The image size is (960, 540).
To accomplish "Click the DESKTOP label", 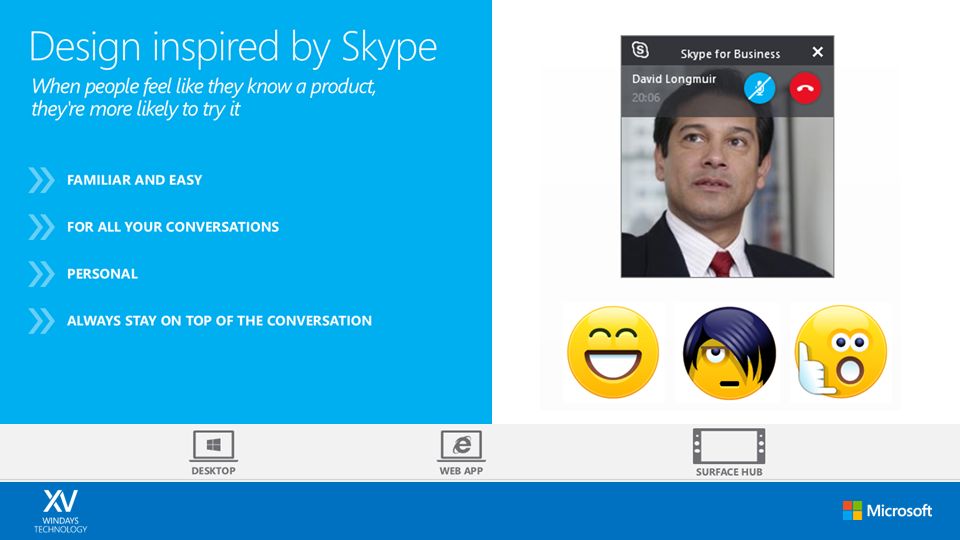I will [213, 471].
